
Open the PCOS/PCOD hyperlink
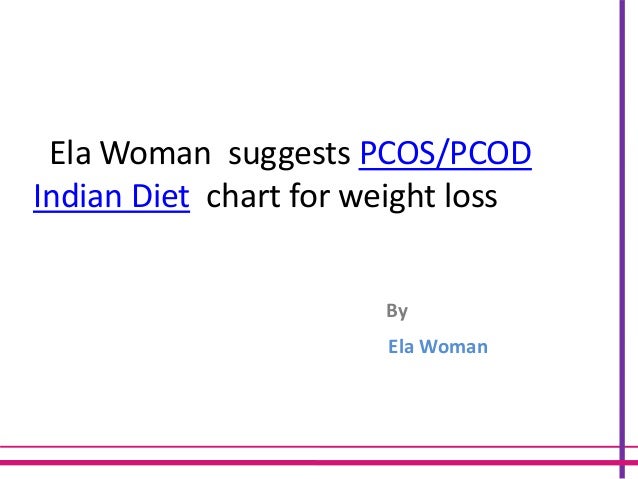445,154
